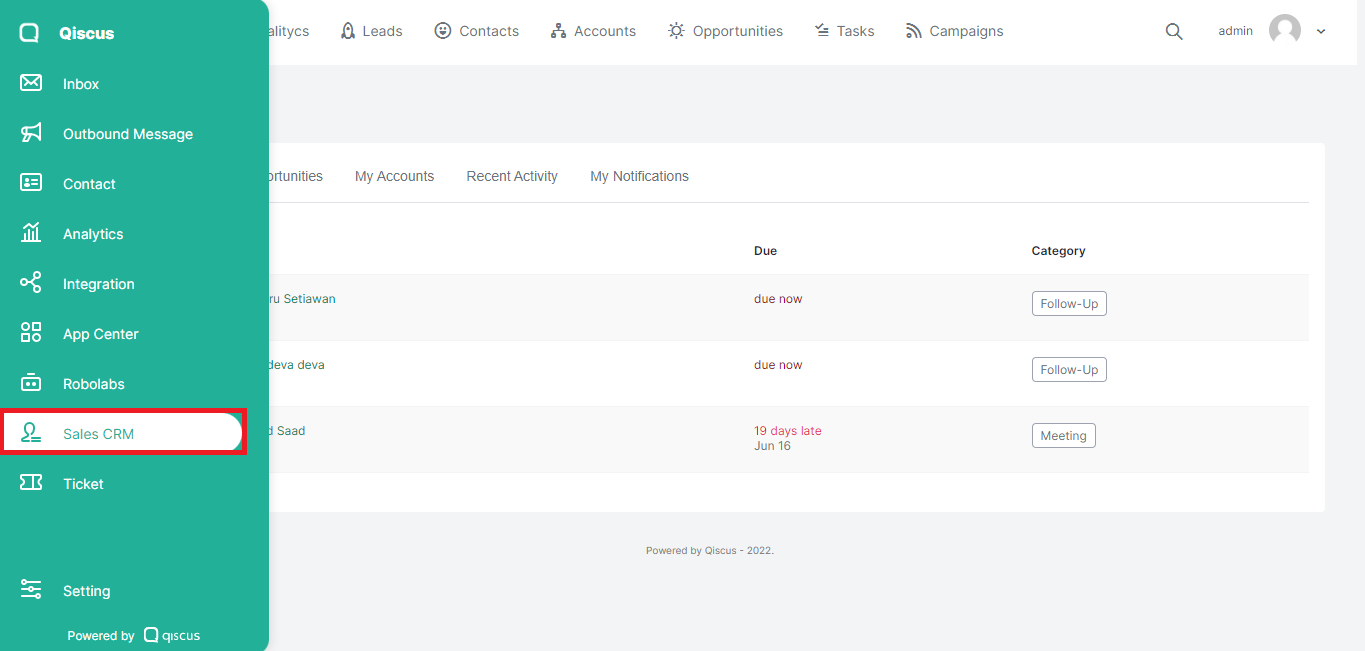The image size is (1365, 651).
Task: Click the Due column header
Action: pos(765,251)
